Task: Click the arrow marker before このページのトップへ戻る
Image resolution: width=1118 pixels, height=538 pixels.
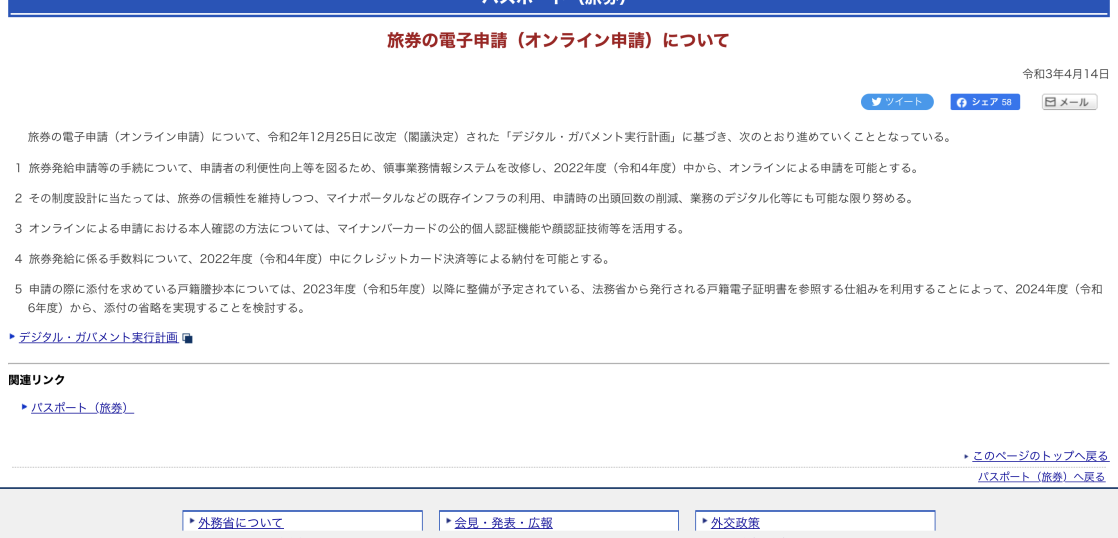Action: pos(966,456)
